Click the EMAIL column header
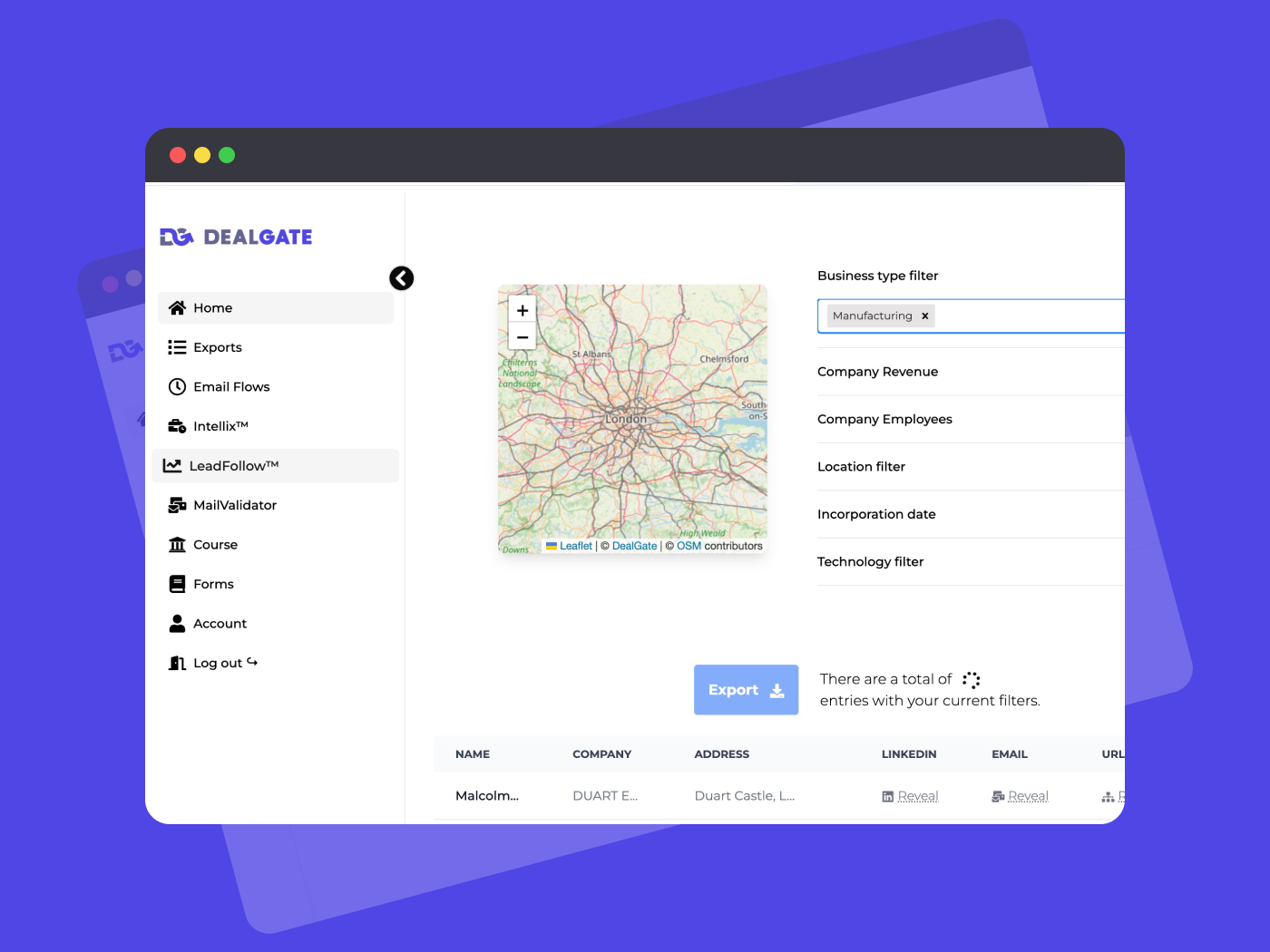Viewport: 1270px width, 952px height. point(1010,754)
